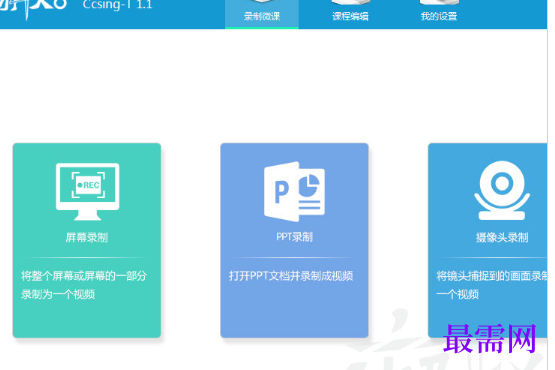
Task: Select the 屏幕录制 label
Action: (87, 238)
